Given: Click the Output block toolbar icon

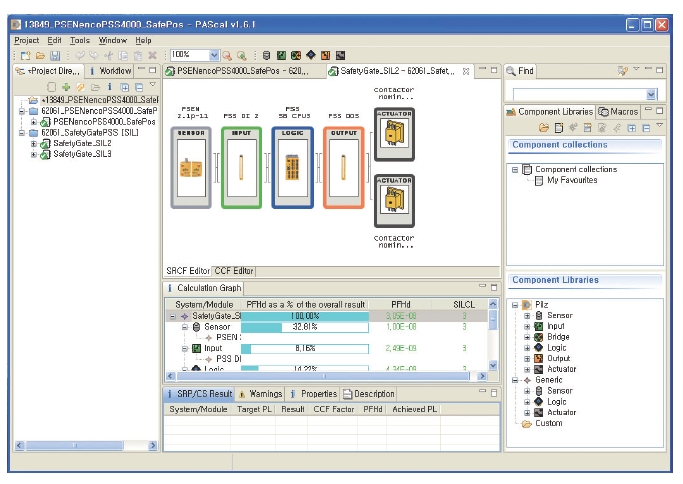Looking at the screenshot, I should click(325, 55).
